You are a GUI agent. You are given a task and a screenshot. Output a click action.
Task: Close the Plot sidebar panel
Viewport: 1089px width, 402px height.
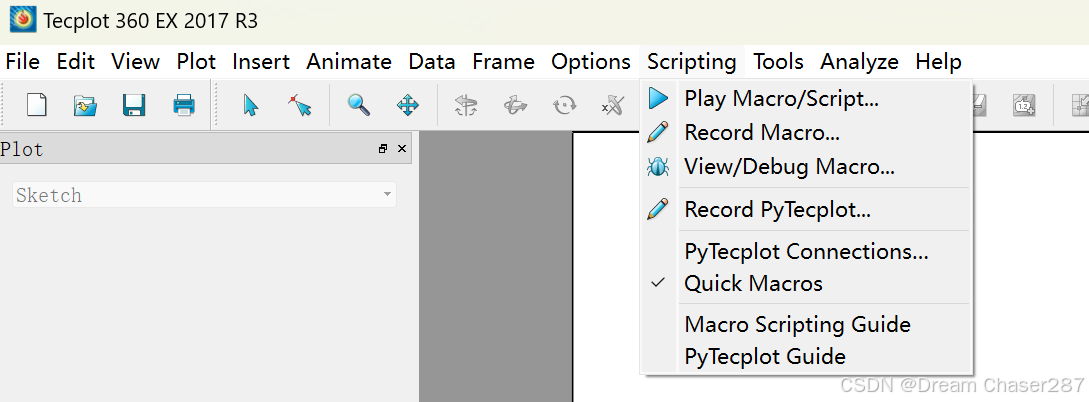pyautogui.click(x=401, y=149)
